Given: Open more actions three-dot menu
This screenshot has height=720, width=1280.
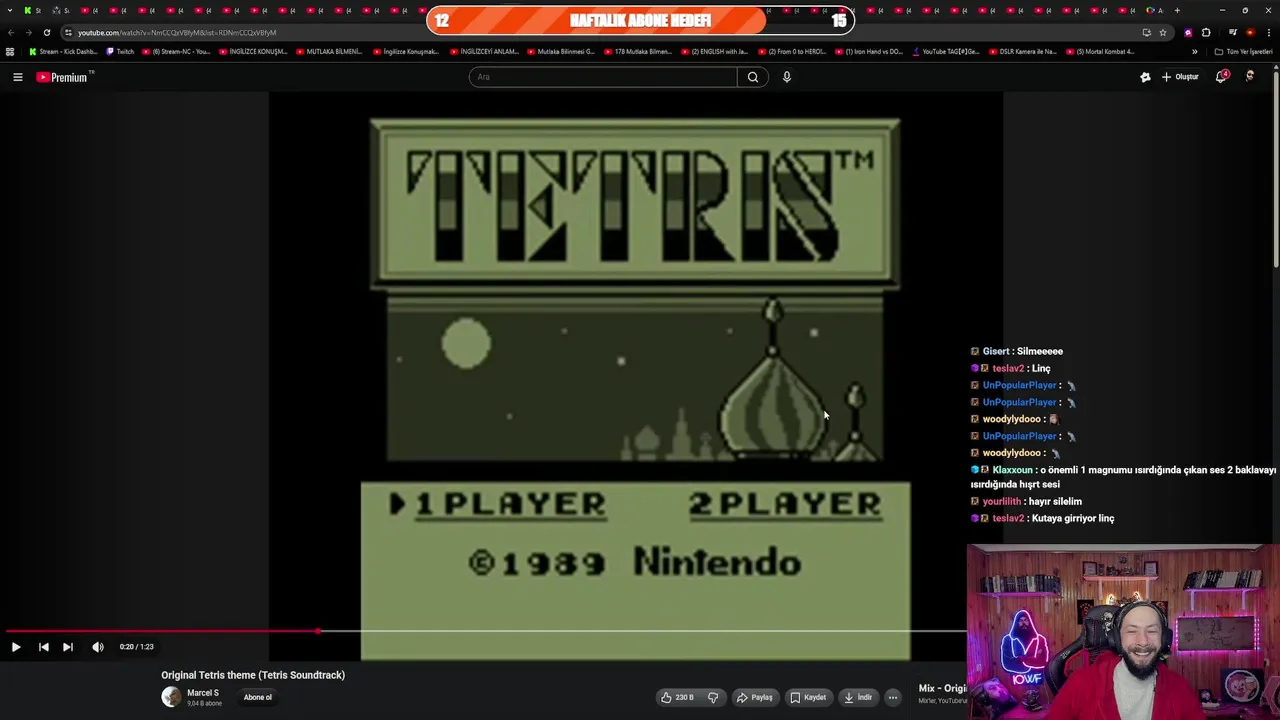Looking at the screenshot, I should pos(893,697).
